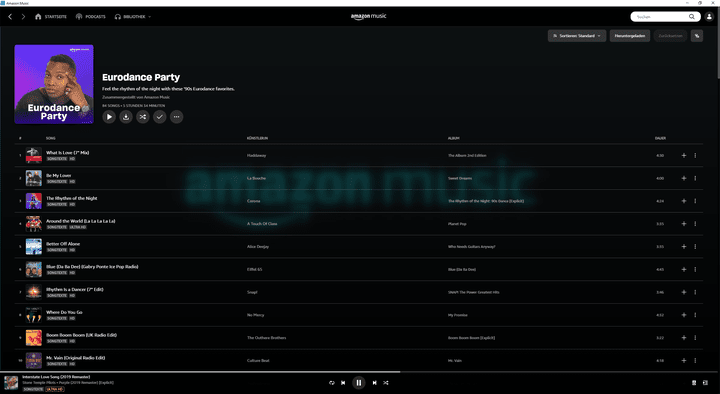This screenshot has height=394, width=720.
Task: Toggle shuffle in bottom player bar
Action: [x=386, y=383]
